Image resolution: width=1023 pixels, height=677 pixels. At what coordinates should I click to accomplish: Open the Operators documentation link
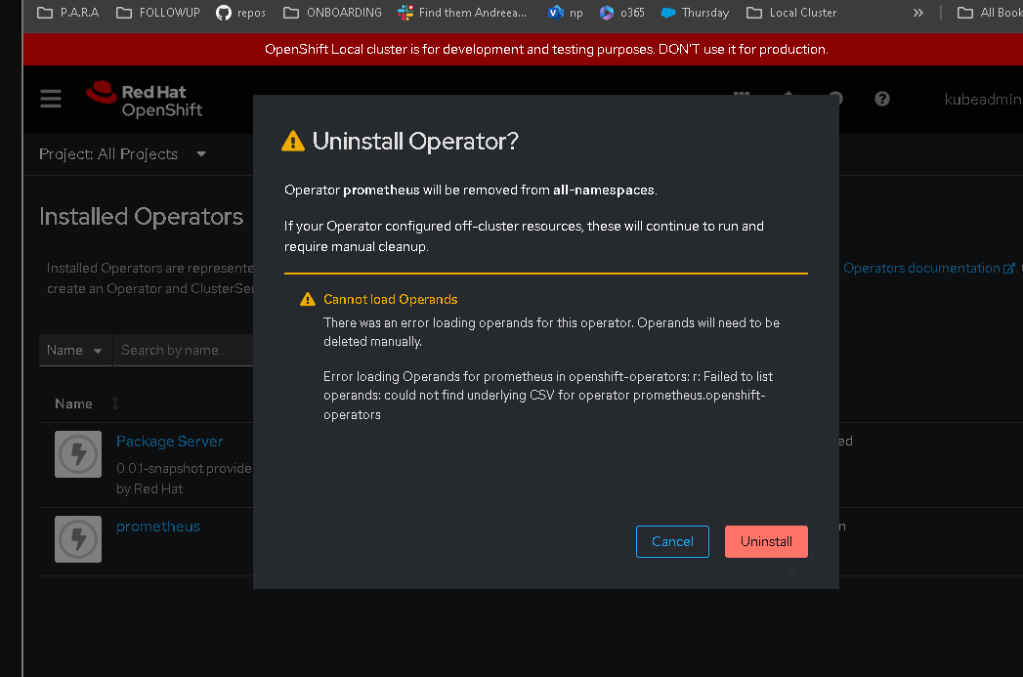[x=928, y=268]
